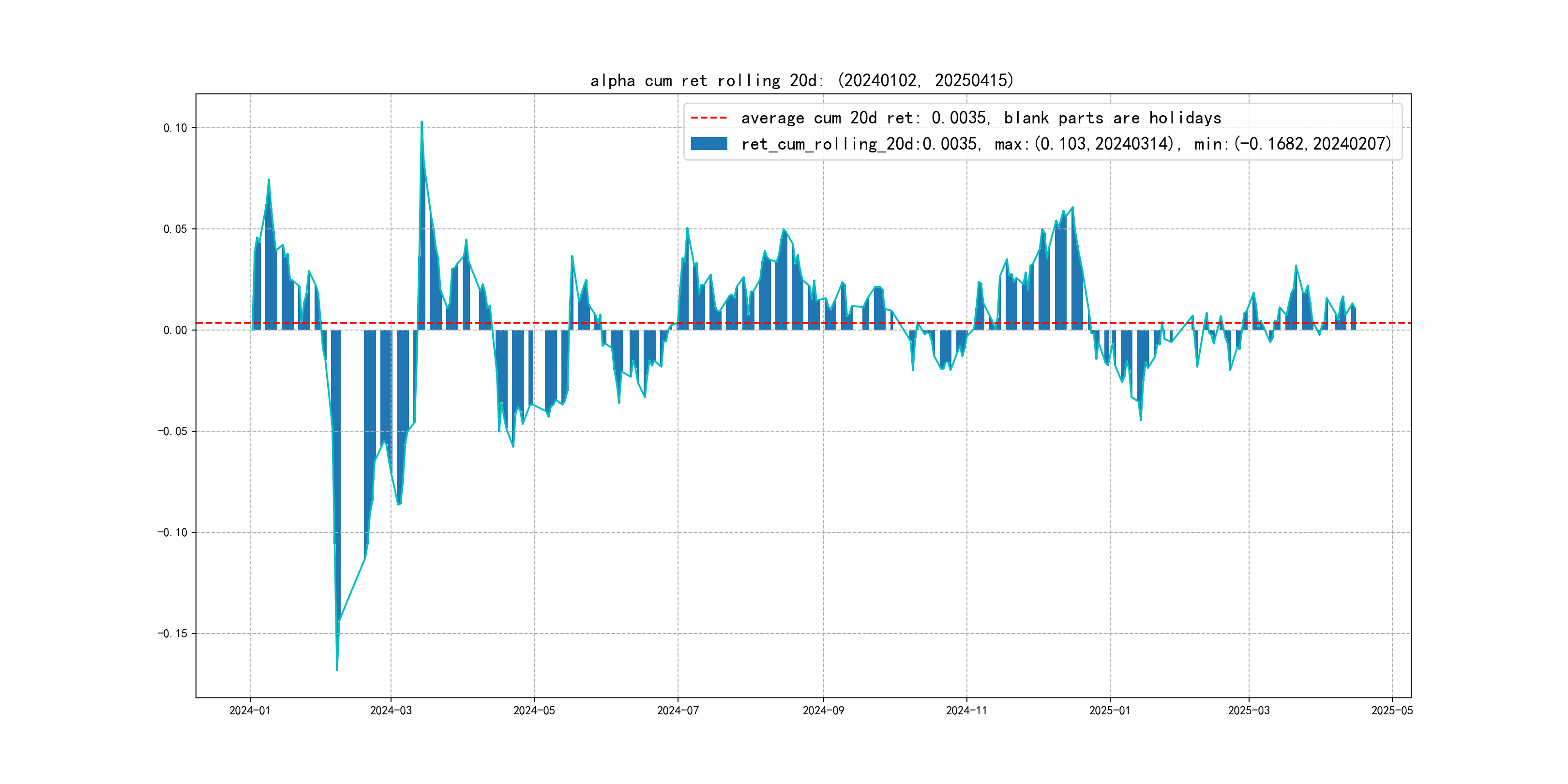The width and height of the screenshot is (1568, 784).
Task: Click the -0.15 y-axis tick label
Action: [x=172, y=633]
